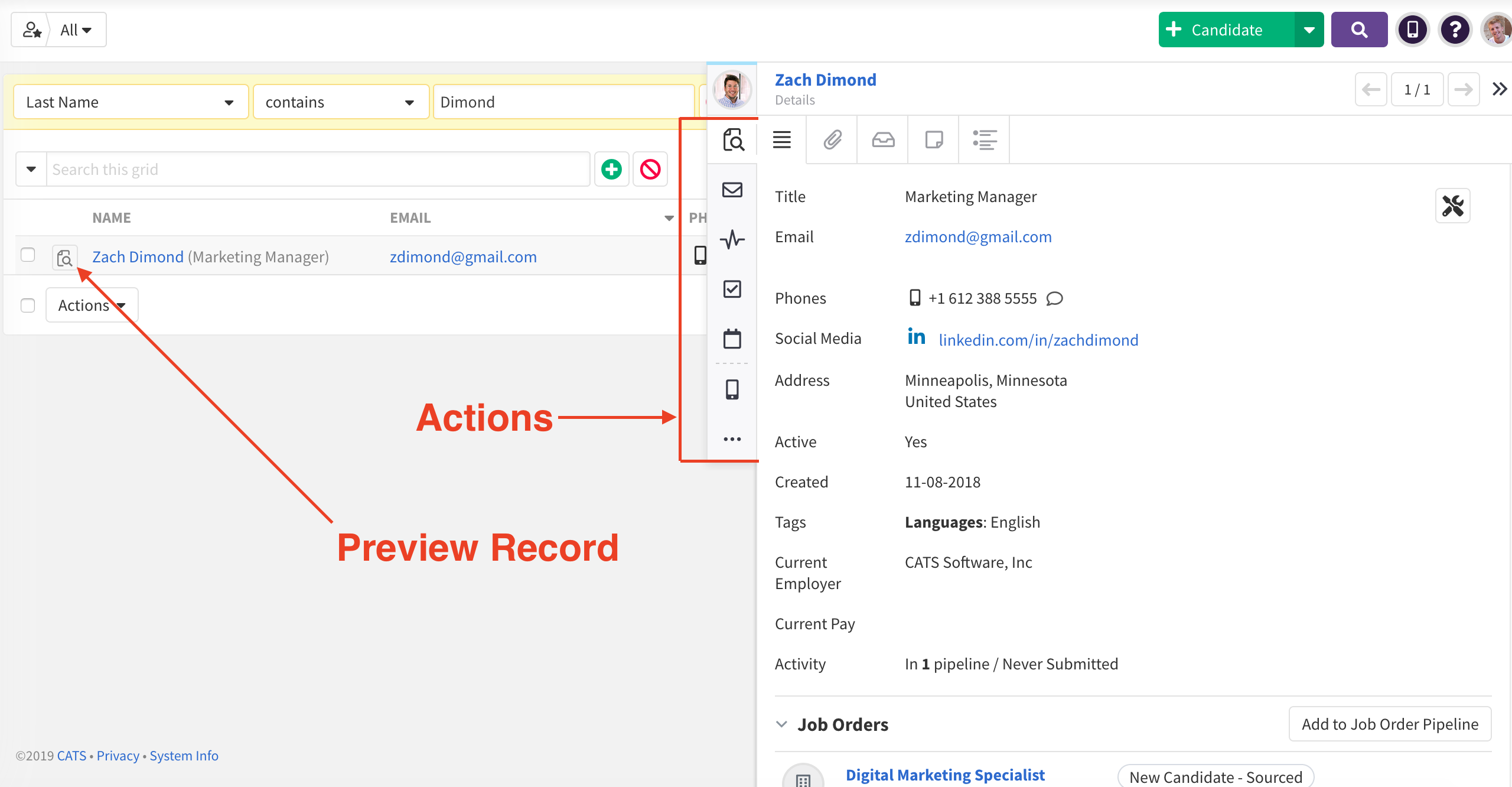Screen dimensions: 1512x787
Task: Click the phone icon in the grid row
Action: (700, 255)
